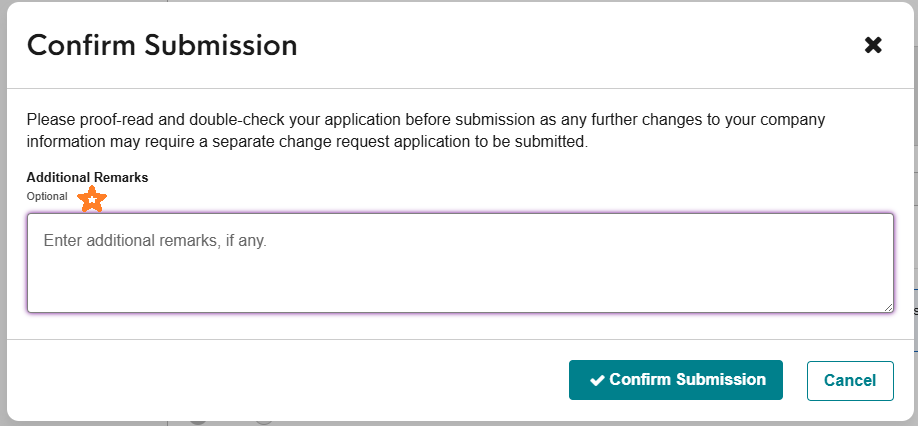
Task: Click the "Optional" hint text
Action: (x=47, y=197)
